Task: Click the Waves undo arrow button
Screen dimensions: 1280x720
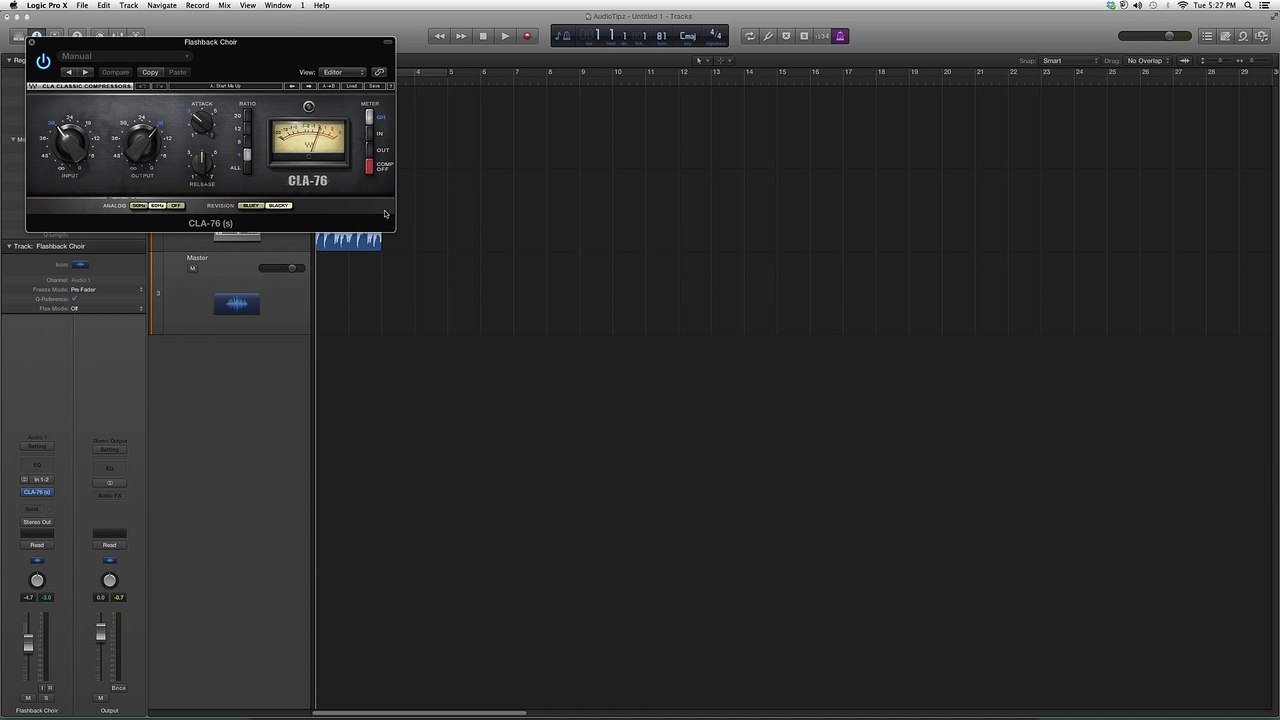Action: 143,86
